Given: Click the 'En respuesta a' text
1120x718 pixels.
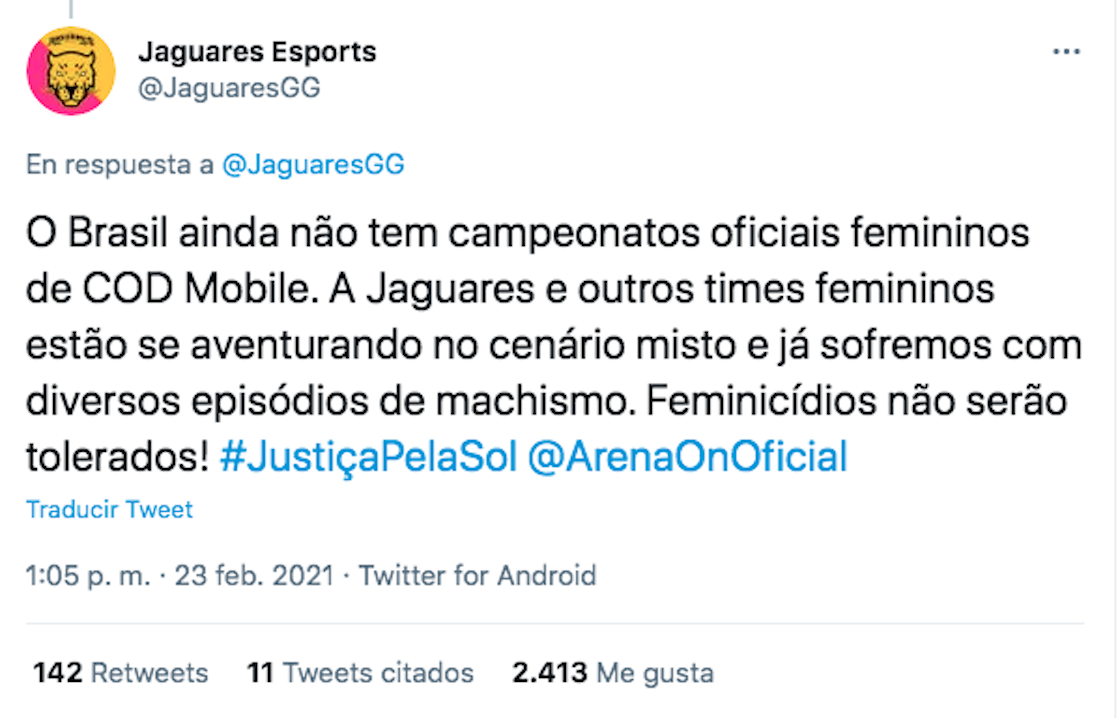Looking at the screenshot, I should [x=120, y=165].
